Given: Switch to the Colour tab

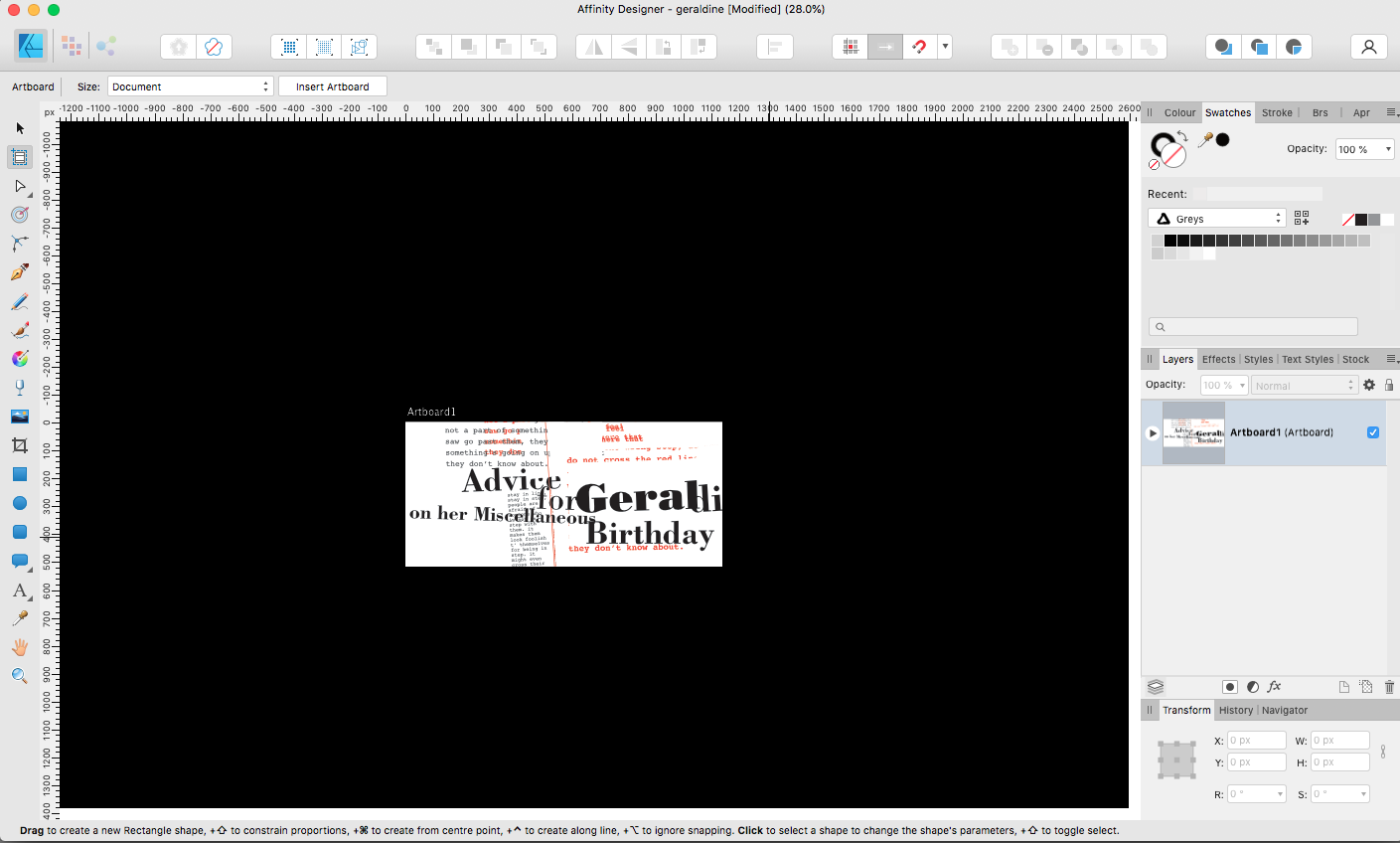Looking at the screenshot, I should pyautogui.click(x=1179, y=112).
